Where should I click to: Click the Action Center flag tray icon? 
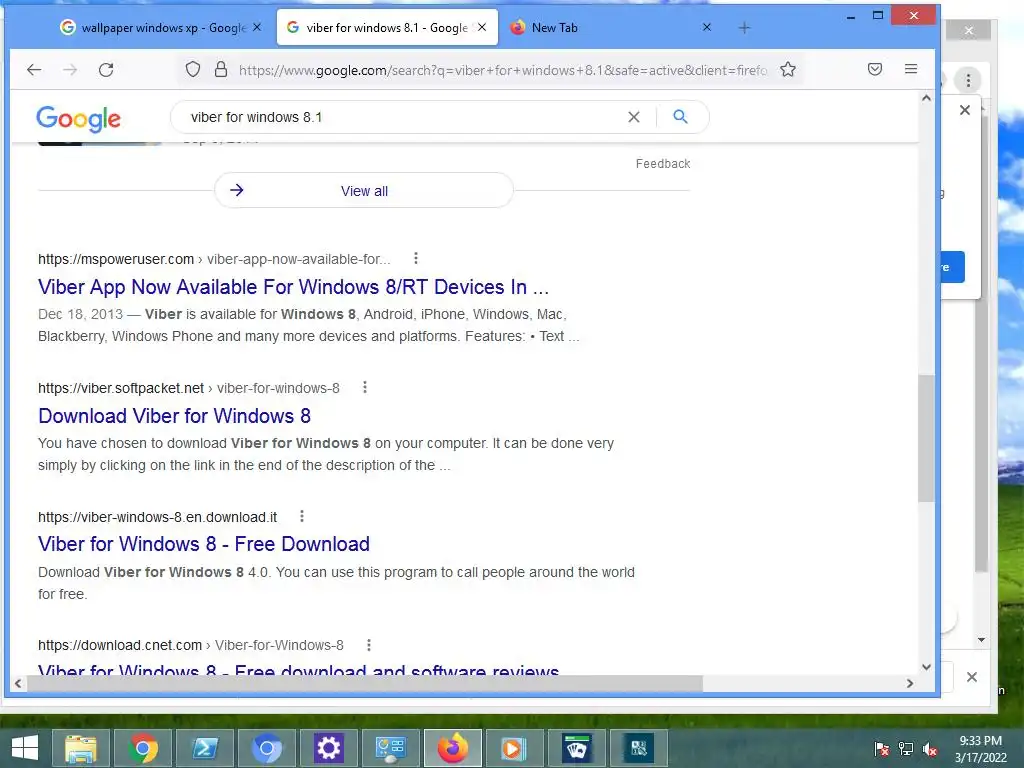pyautogui.click(x=881, y=749)
